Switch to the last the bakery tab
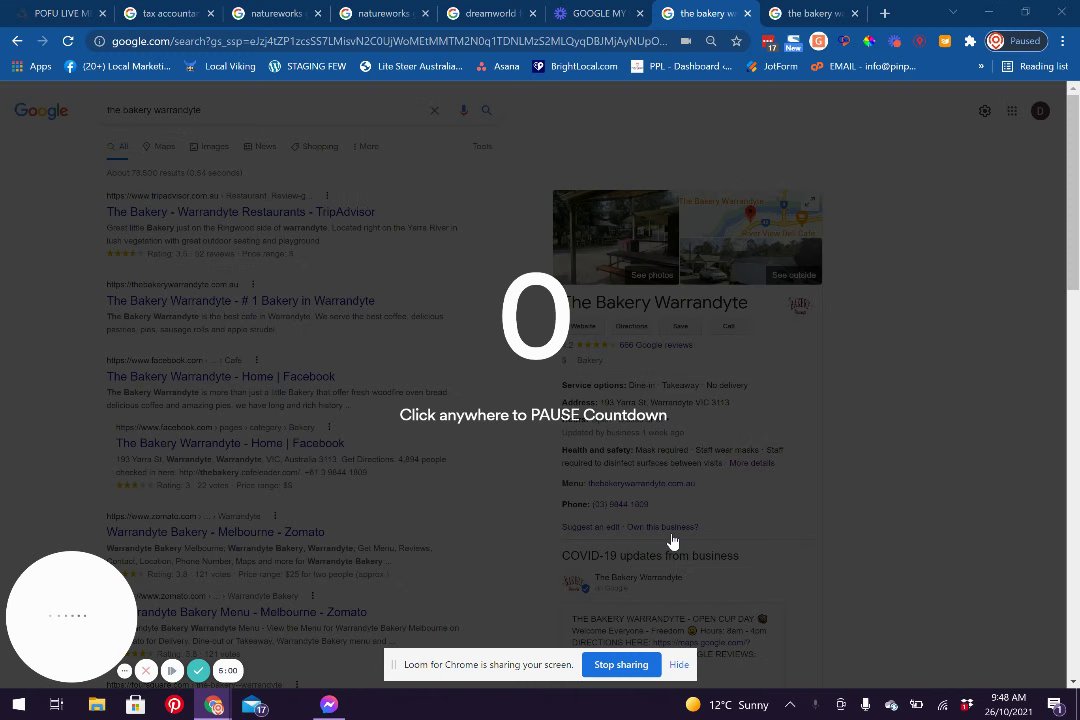This screenshot has height=720, width=1080. pyautogui.click(x=813, y=13)
